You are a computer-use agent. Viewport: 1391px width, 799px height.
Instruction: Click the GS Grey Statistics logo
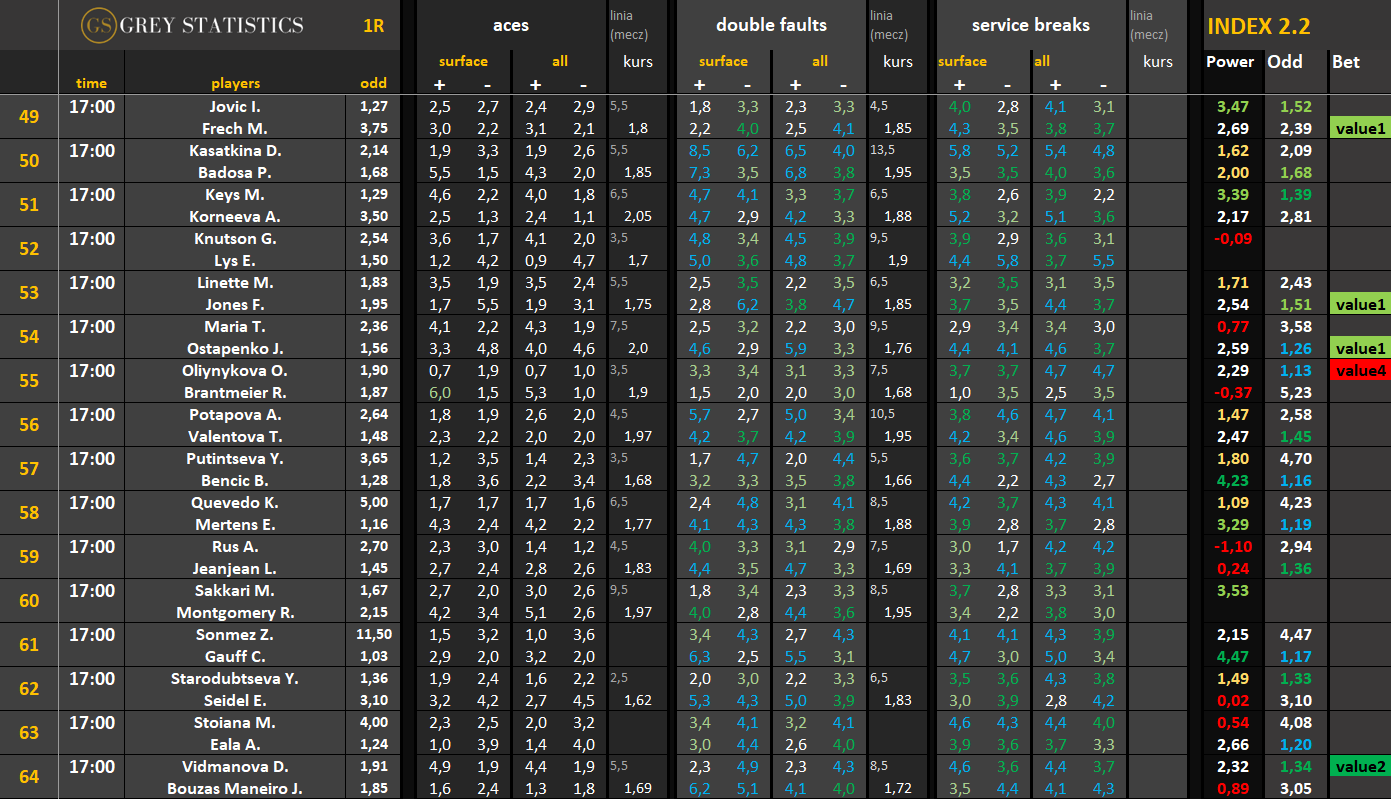191,25
